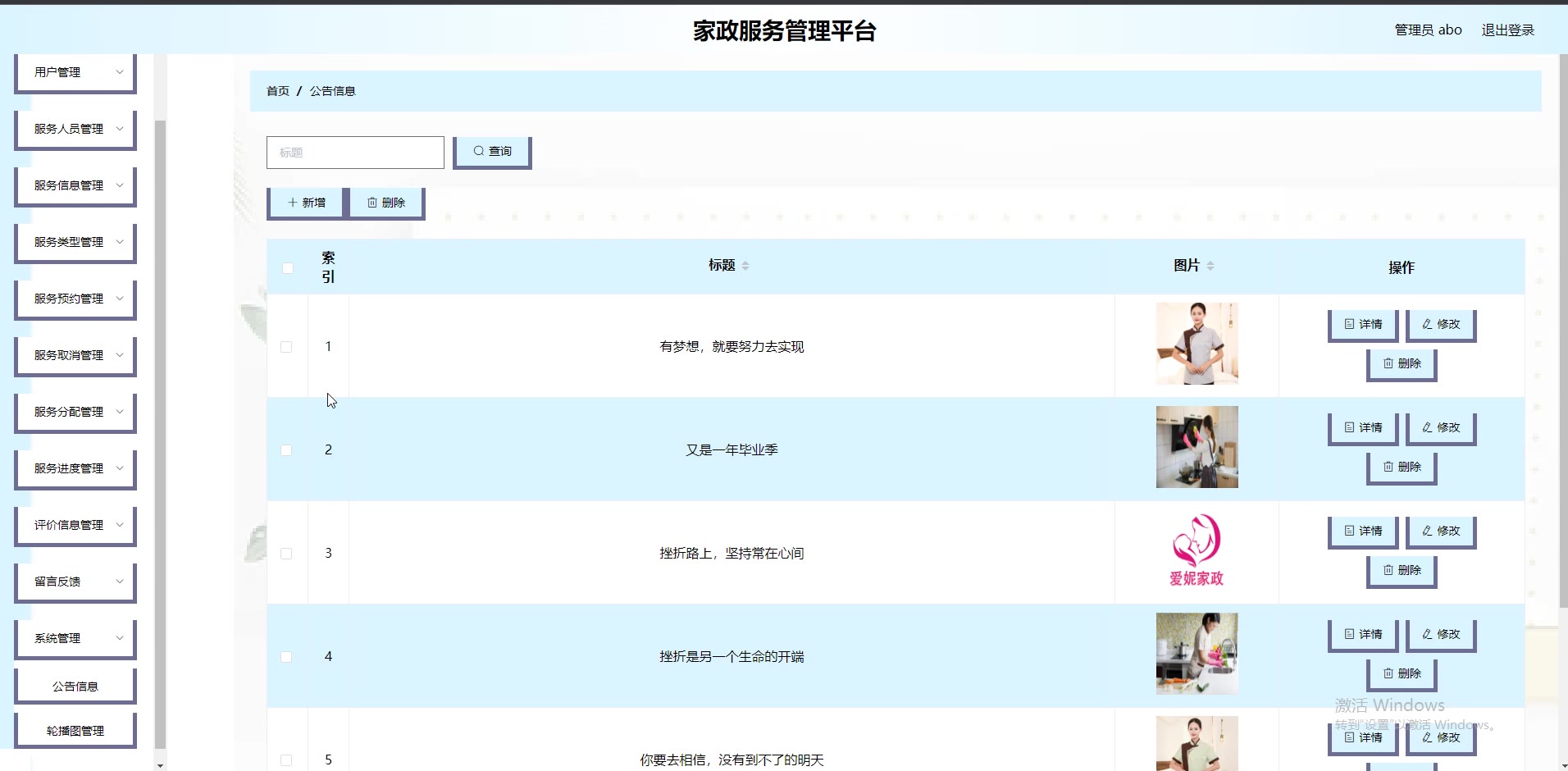Open the 轮播图管理 submenu item
The width and height of the screenshot is (1568, 771).
75,731
